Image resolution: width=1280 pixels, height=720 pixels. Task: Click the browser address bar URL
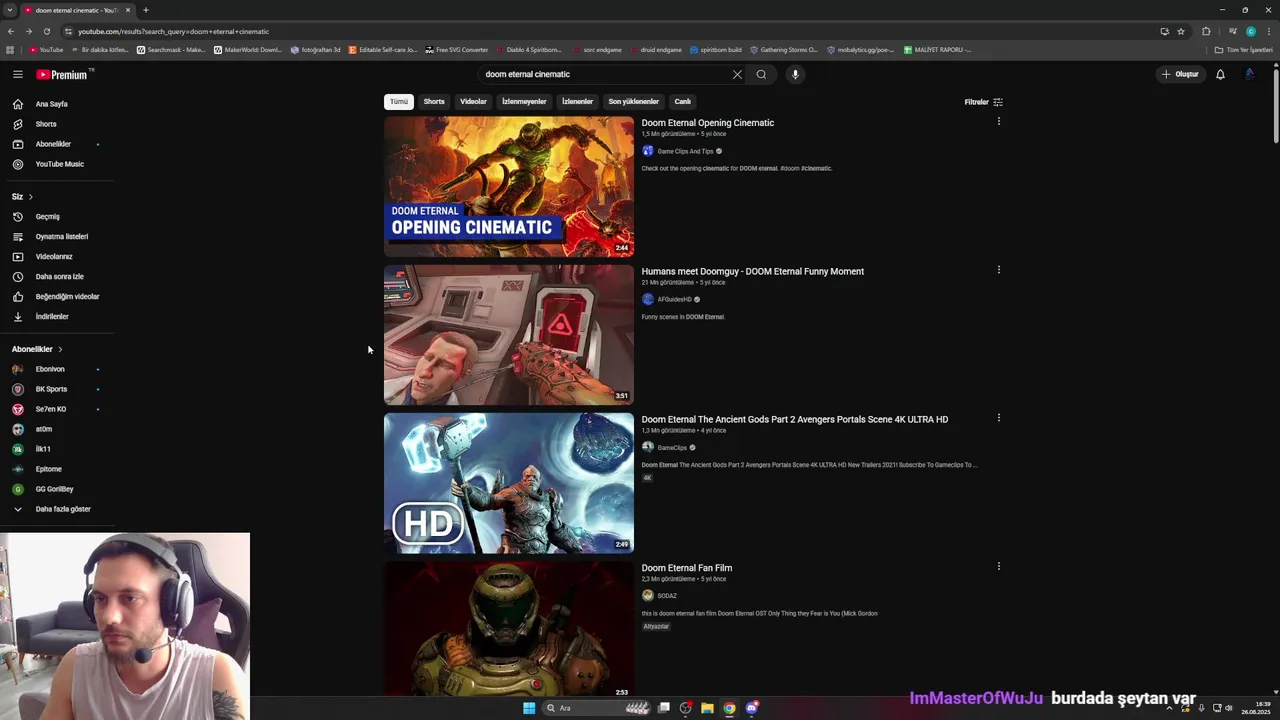(174, 31)
